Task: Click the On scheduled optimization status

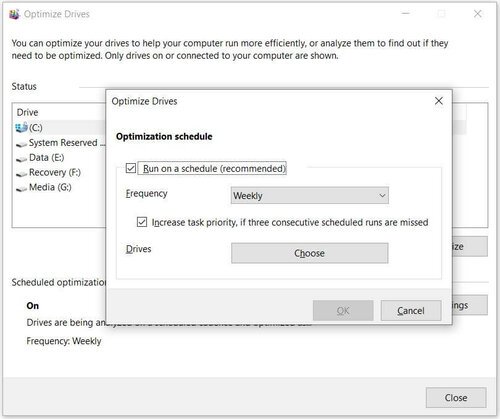Action: pos(33,306)
